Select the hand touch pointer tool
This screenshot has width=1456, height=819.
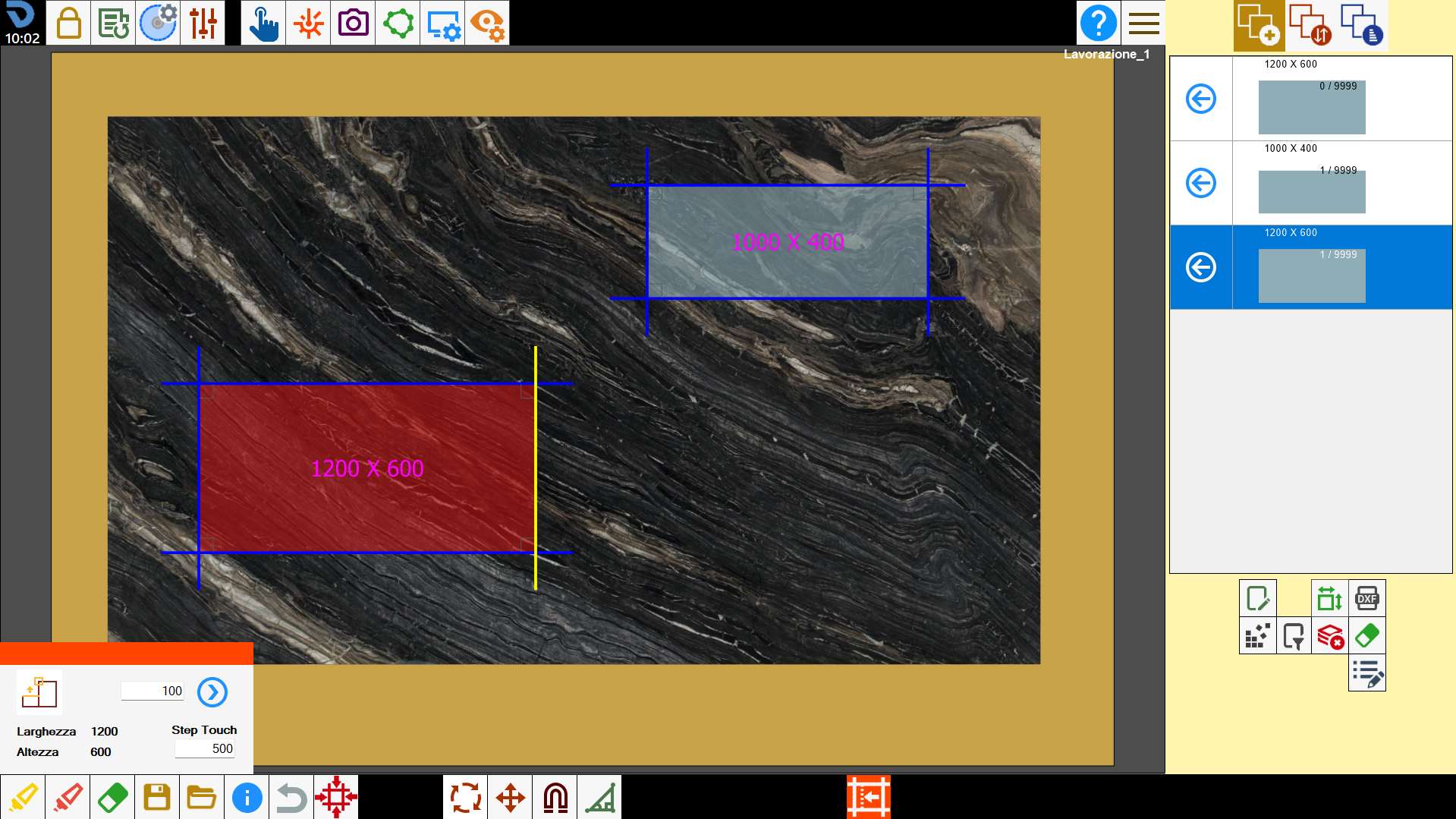pyautogui.click(x=263, y=23)
